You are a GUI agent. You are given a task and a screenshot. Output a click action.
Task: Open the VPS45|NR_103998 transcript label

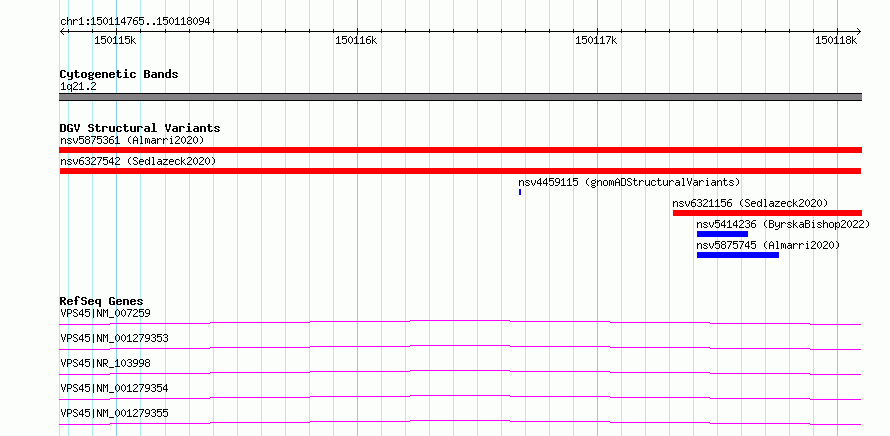click(105, 363)
